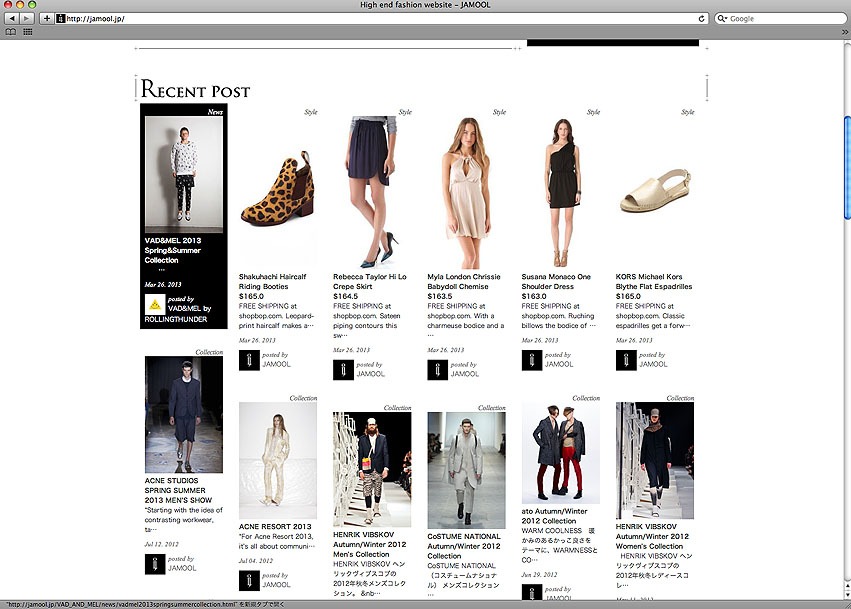Open FREE SHIPPING link on Rebecca Taylor post
This screenshot has width=851, height=609.
[358, 306]
